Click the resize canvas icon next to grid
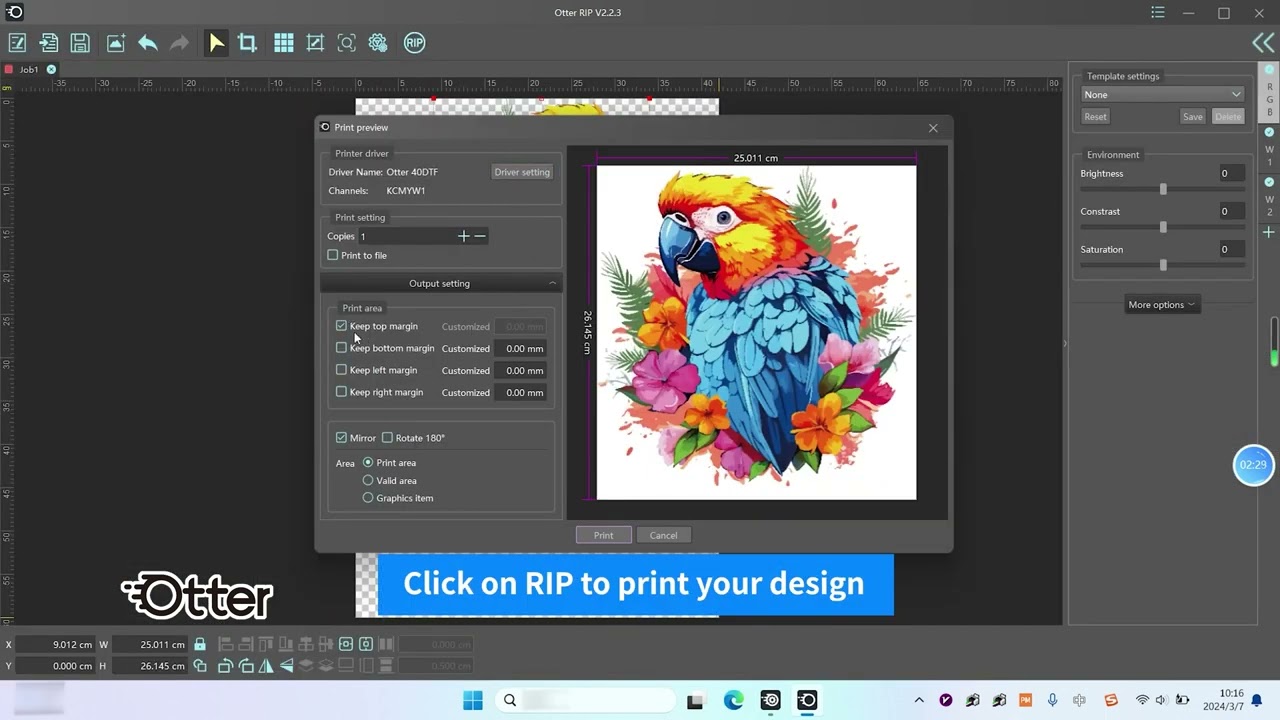1280x720 pixels. coord(315,43)
